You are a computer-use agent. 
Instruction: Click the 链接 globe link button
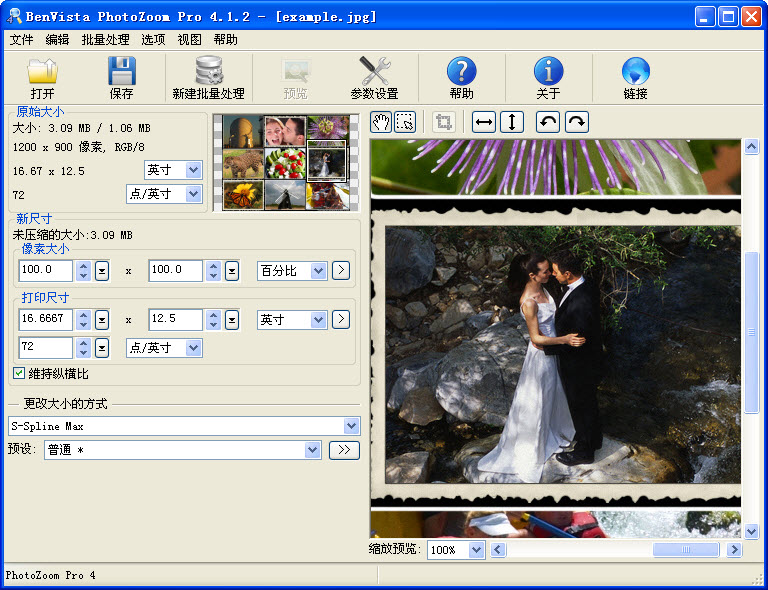[x=635, y=72]
